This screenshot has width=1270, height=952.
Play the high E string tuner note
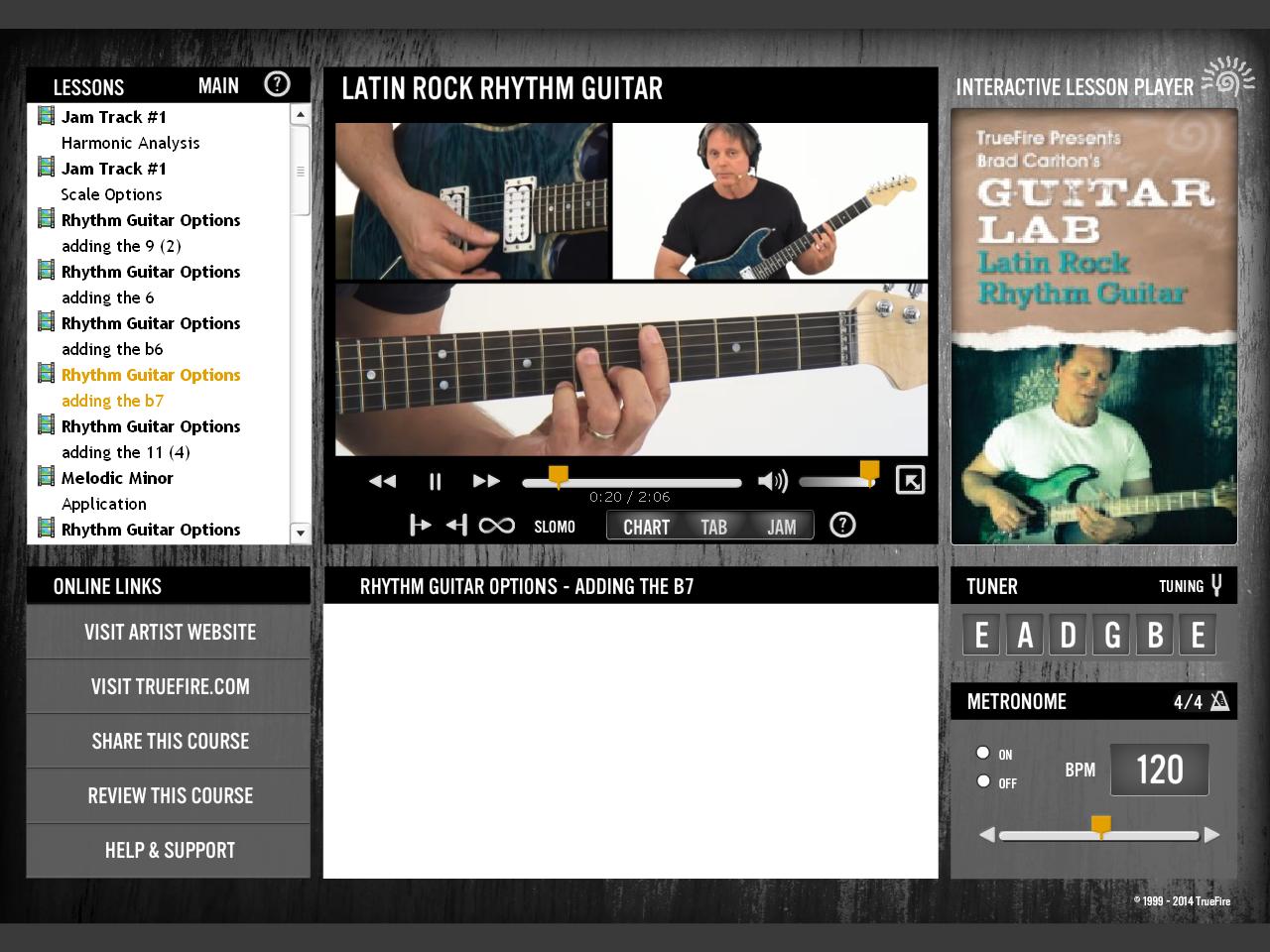point(1198,635)
